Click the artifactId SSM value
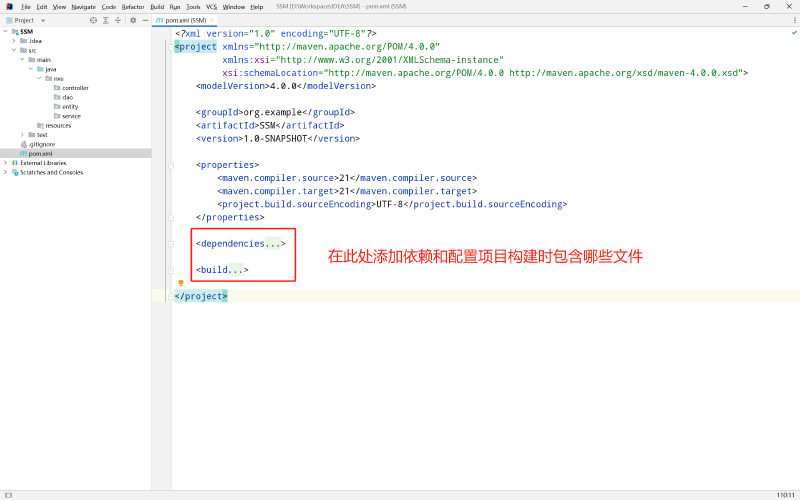Image resolution: width=800 pixels, height=500 pixels. (267, 126)
